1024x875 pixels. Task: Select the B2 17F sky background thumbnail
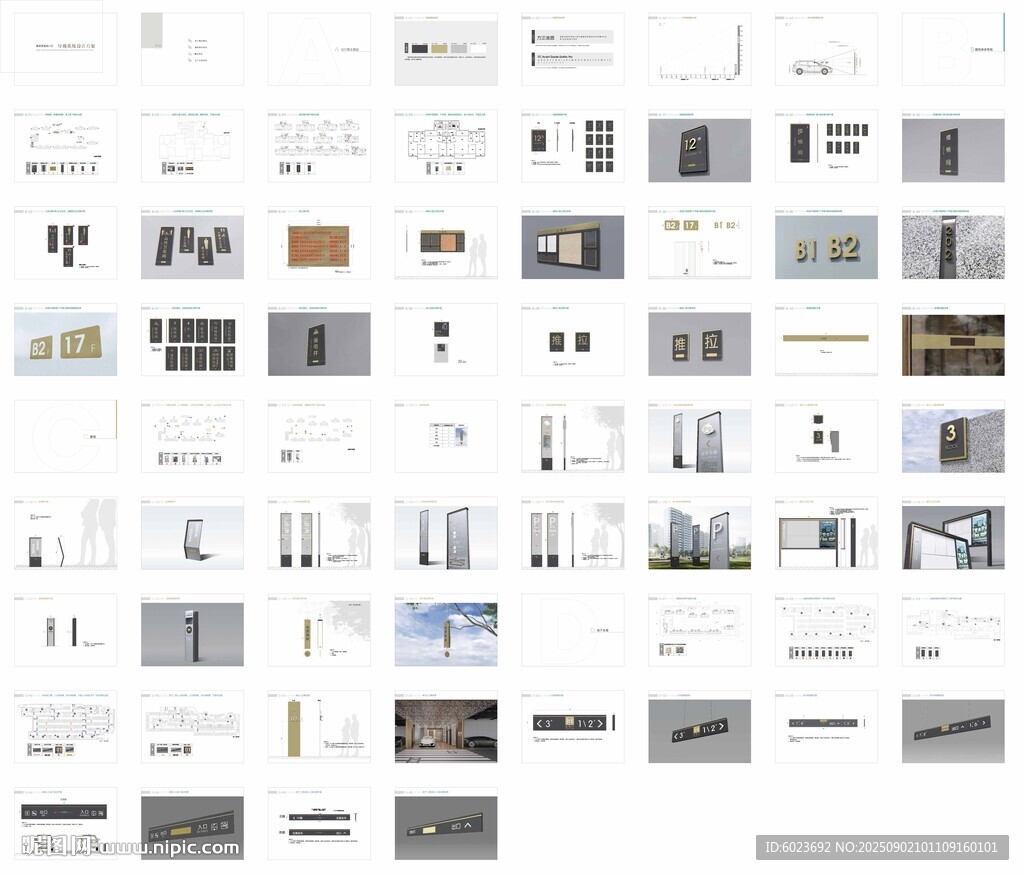pyautogui.click(x=65, y=340)
